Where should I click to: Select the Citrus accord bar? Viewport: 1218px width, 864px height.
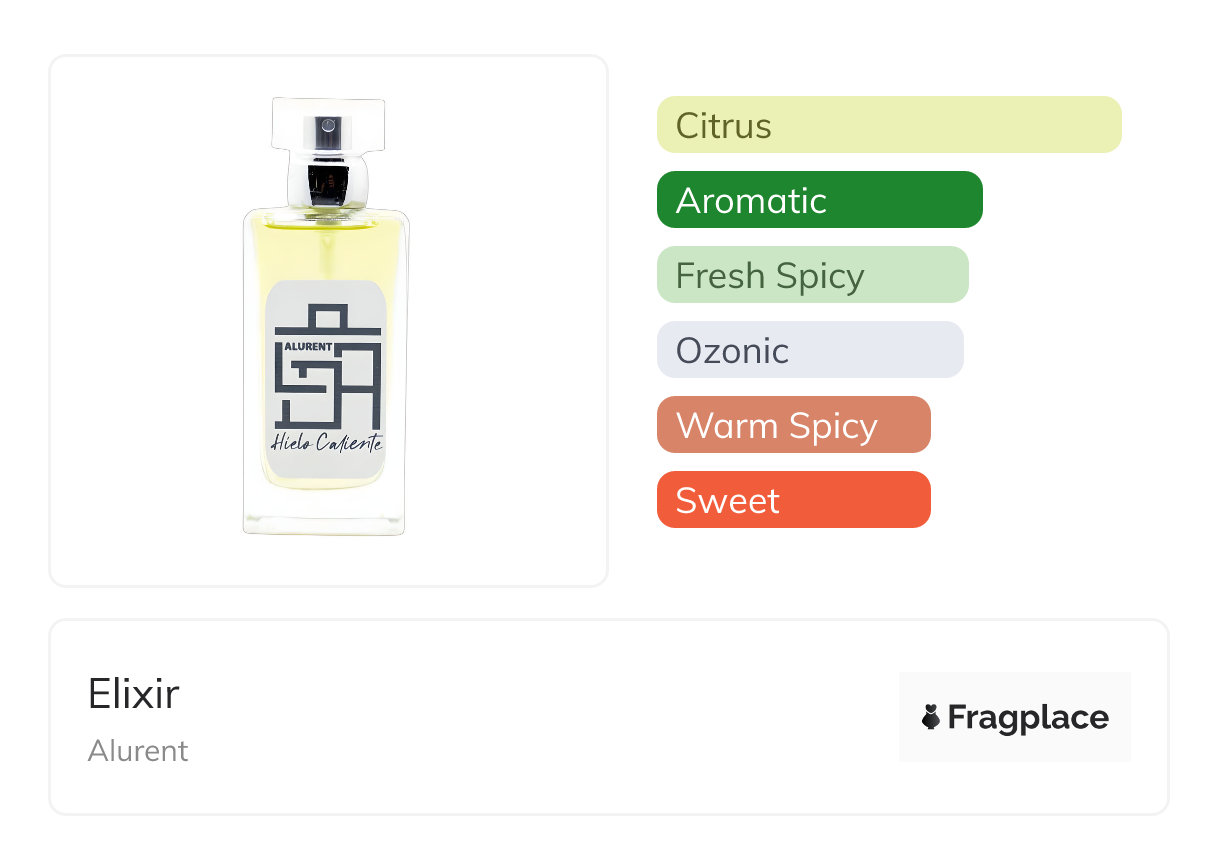888,125
